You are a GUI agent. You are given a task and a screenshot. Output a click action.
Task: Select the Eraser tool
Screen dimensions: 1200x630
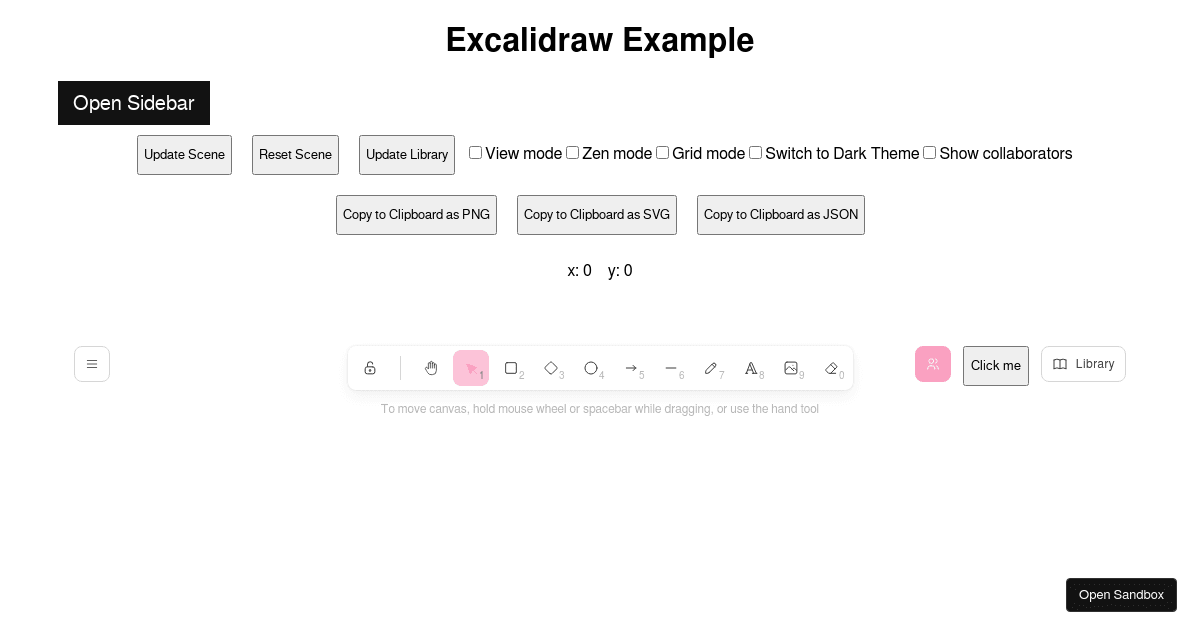pos(831,368)
